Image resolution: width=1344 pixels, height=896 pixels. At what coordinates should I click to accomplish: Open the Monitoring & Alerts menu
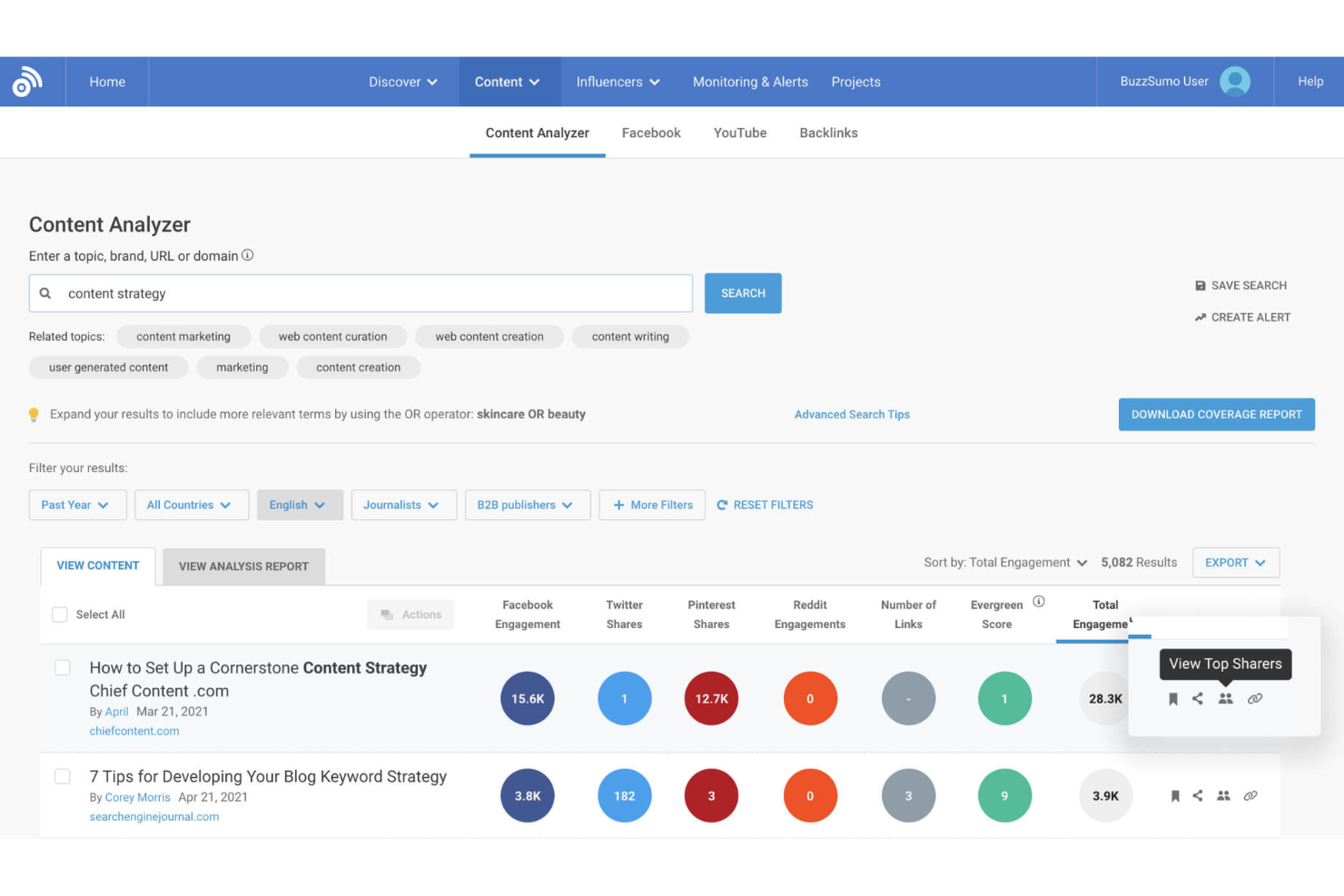[750, 82]
